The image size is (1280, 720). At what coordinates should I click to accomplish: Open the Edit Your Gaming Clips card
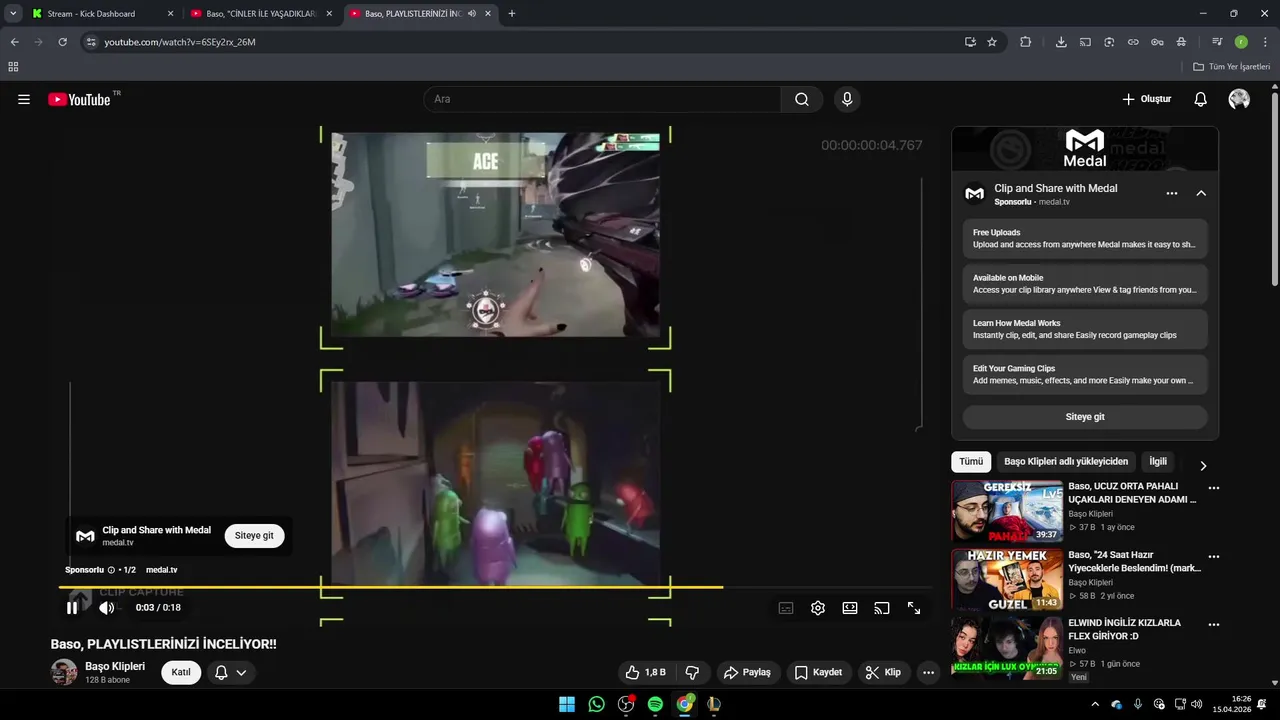[1085, 374]
